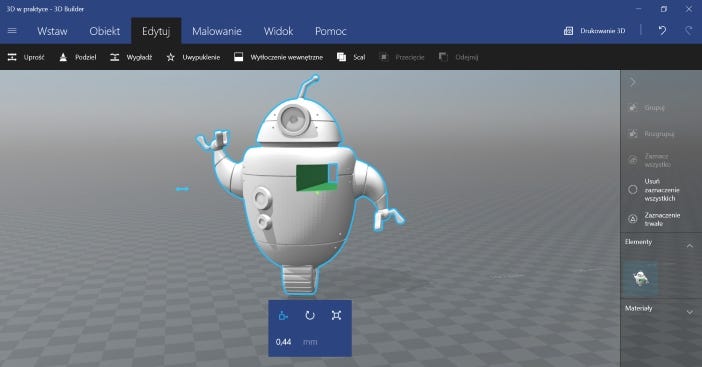Undo the last action
This screenshot has width=702, height=367.
(662, 30)
